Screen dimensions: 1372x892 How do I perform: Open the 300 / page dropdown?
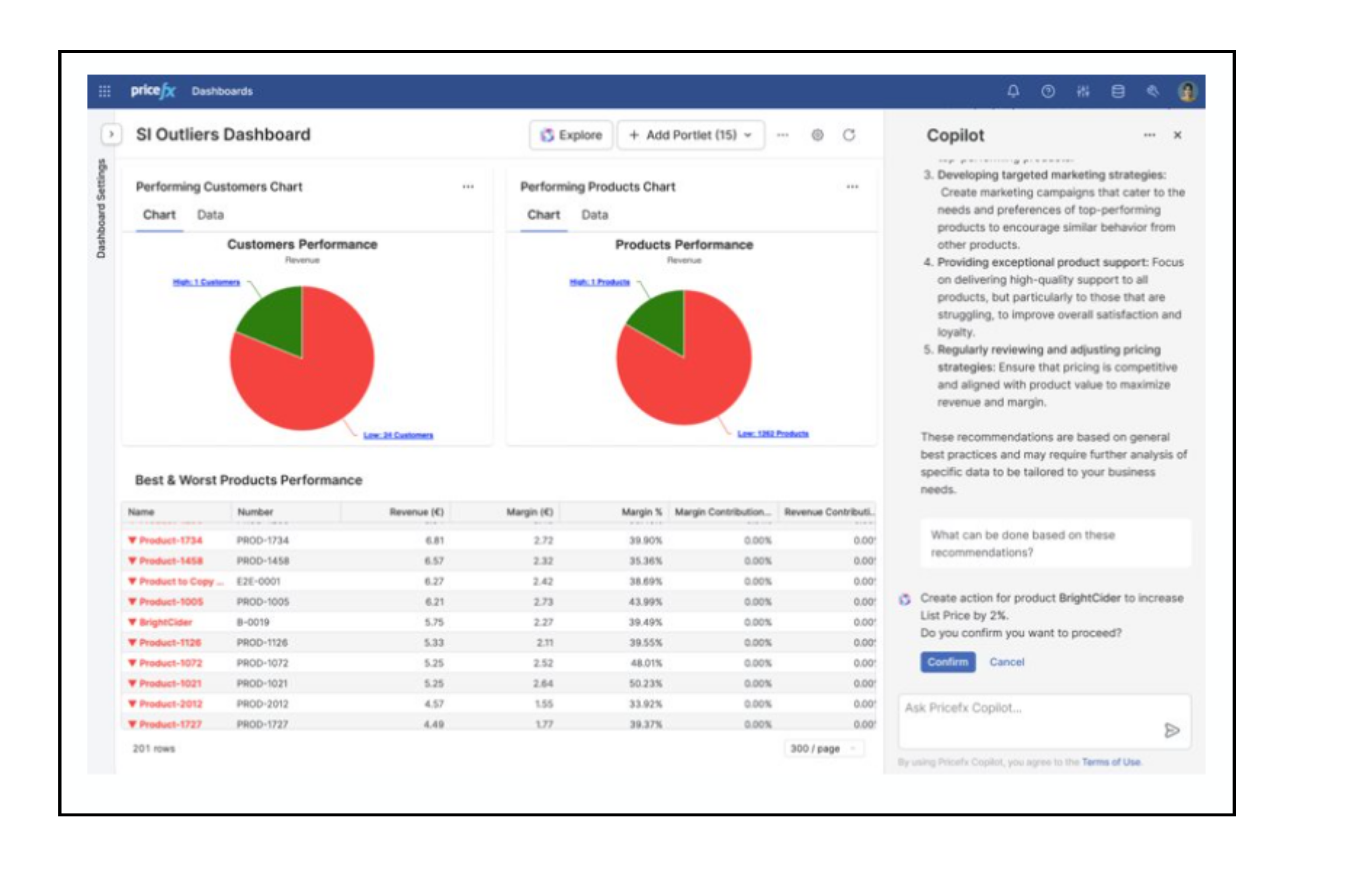pyautogui.click(x=823, y=748)
